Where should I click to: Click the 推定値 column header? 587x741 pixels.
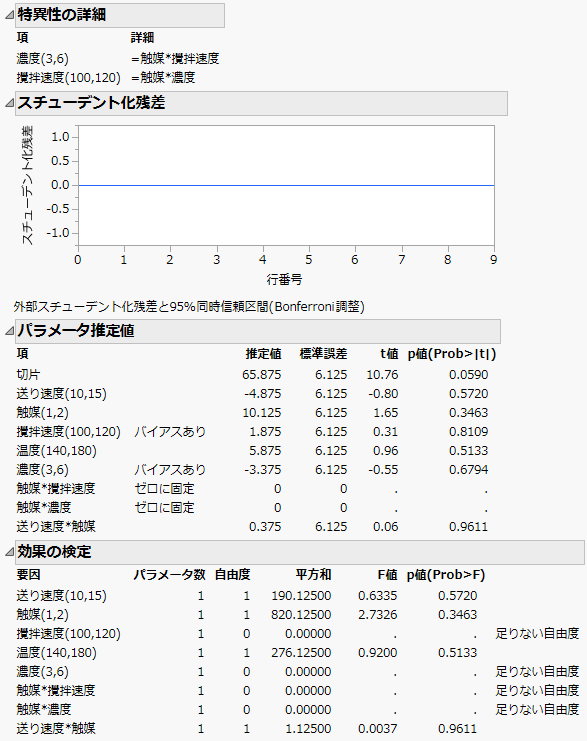point(263,354)
